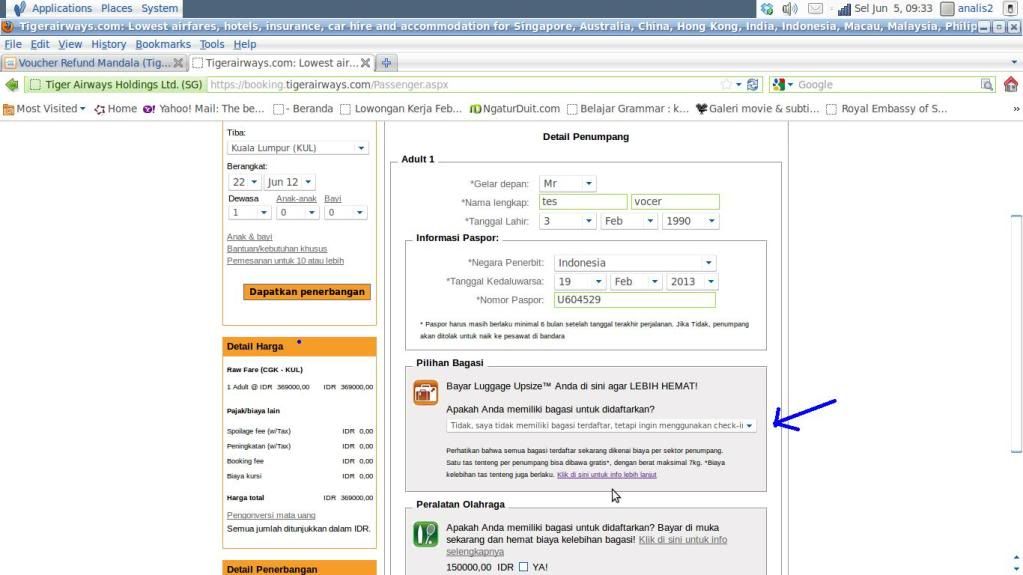Click the last name field containing vocer

point(675,202)
